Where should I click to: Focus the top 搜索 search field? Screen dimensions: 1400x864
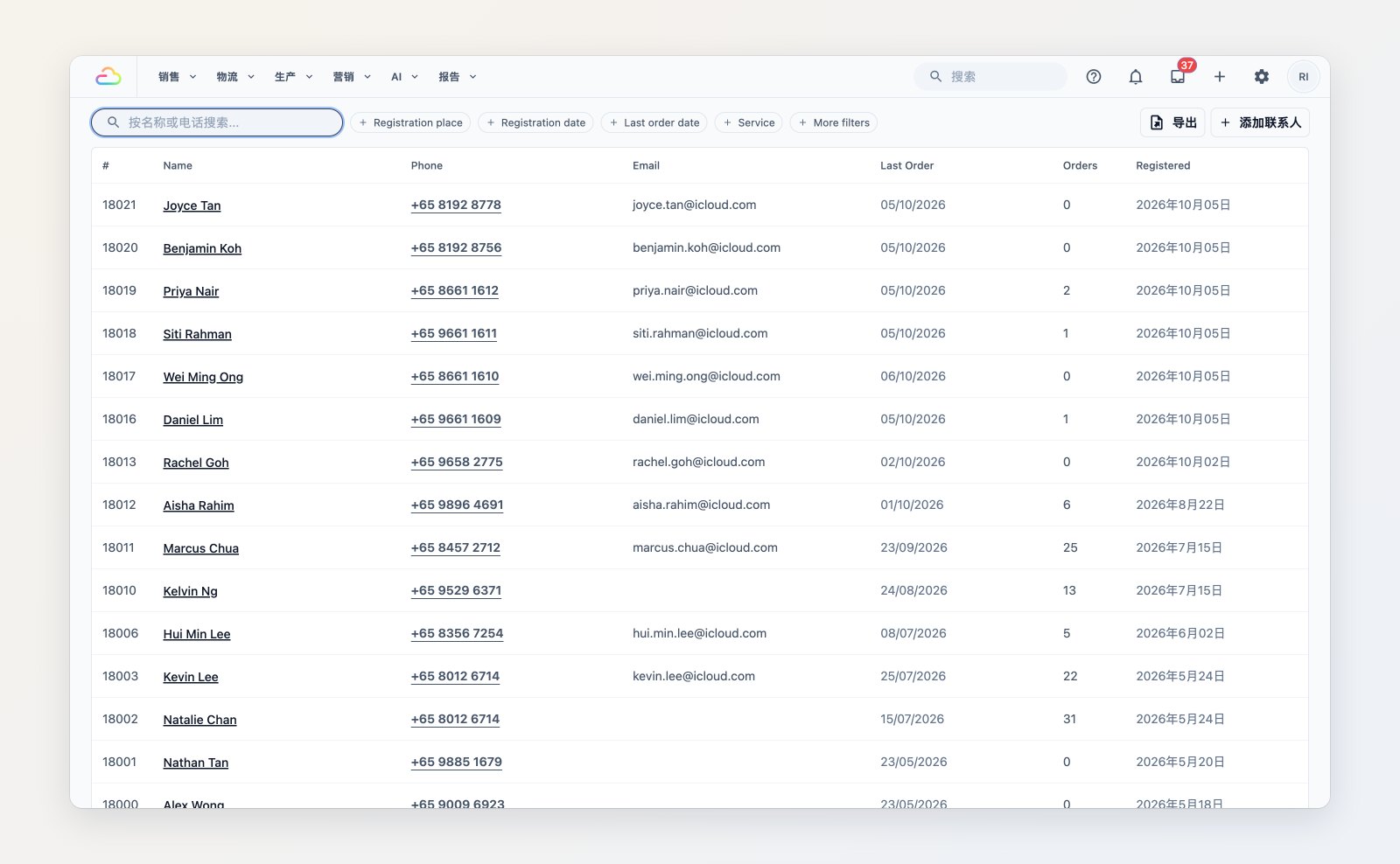(x=990, y=77)
